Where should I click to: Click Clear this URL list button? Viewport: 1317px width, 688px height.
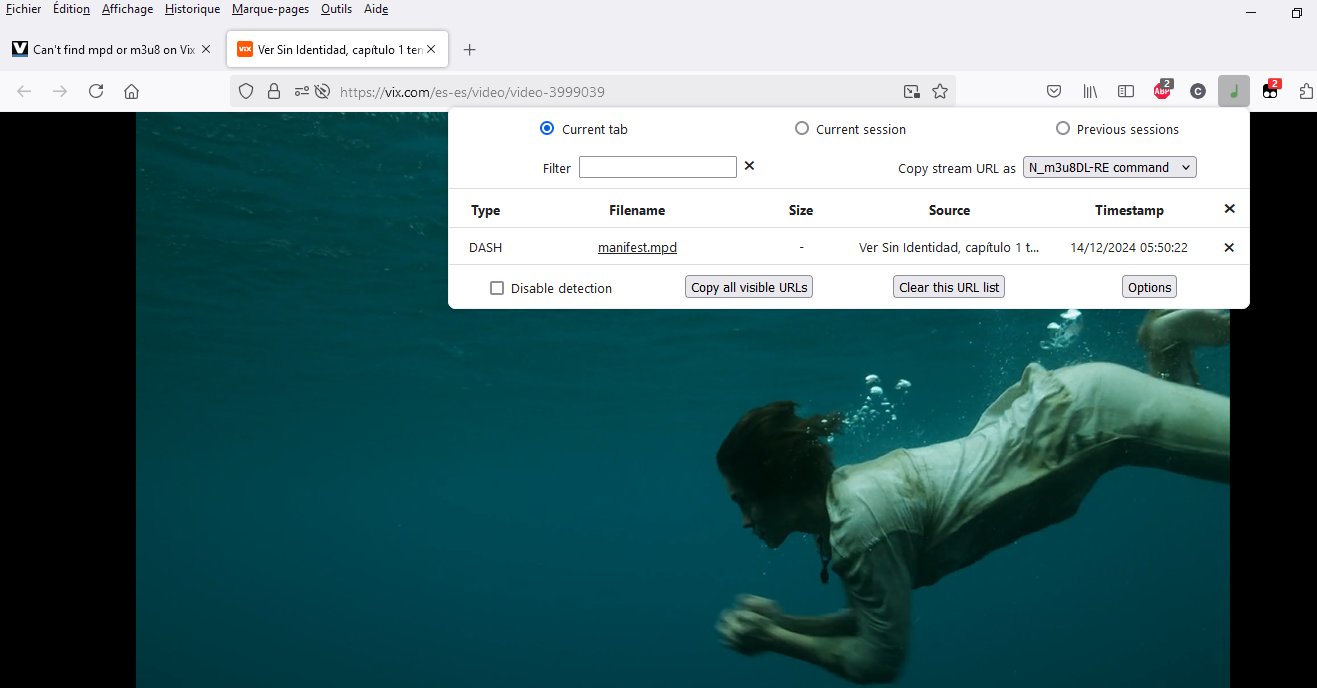point(949,287)
